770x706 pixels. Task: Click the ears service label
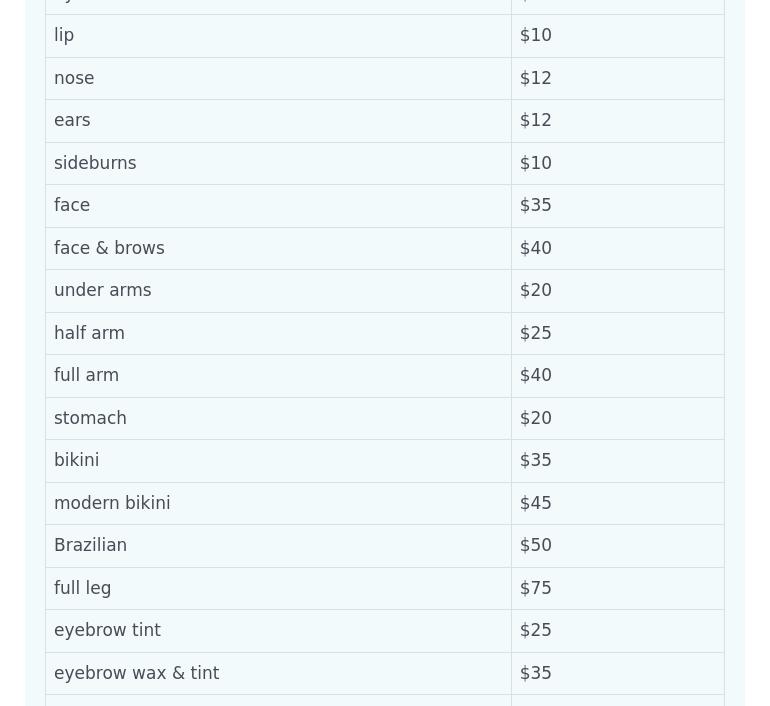coord(72,120)
